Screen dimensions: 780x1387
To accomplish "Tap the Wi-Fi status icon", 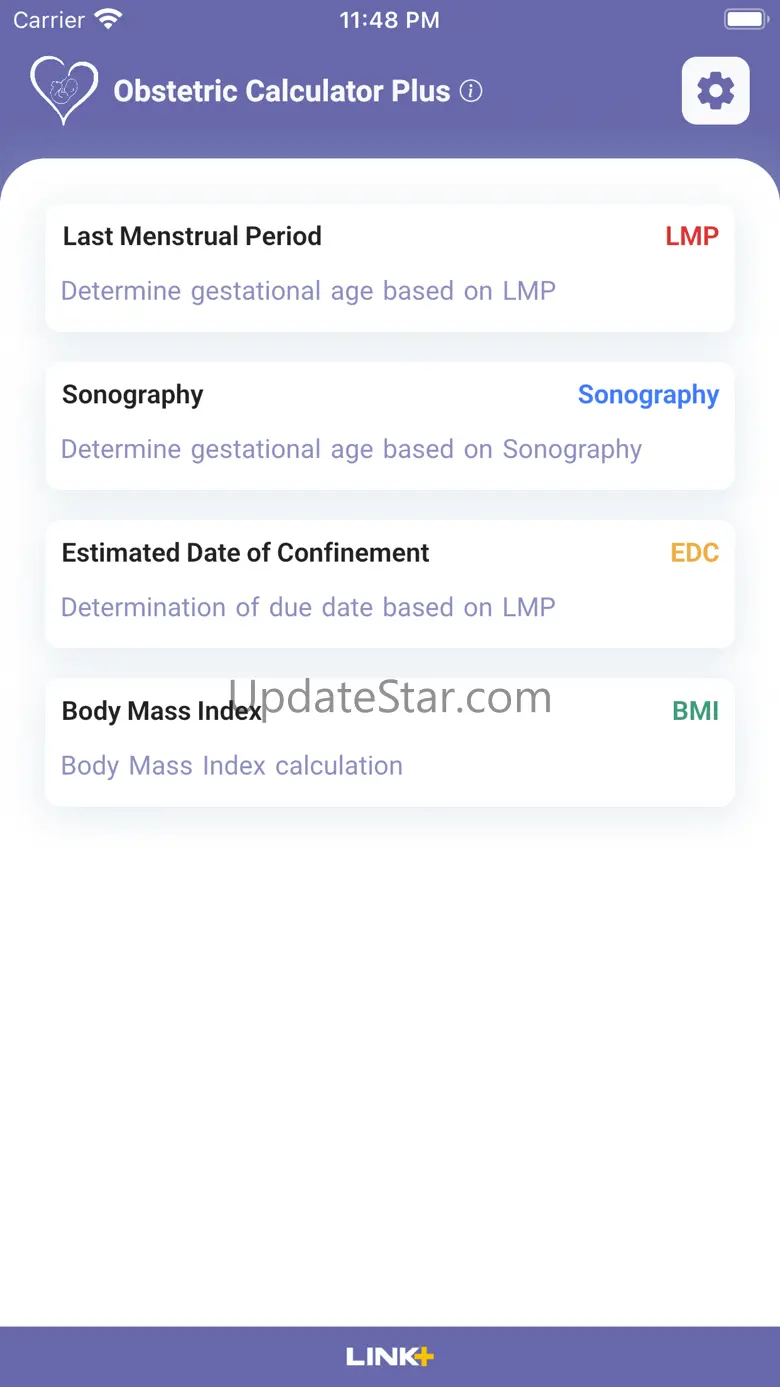I will 108,19.
